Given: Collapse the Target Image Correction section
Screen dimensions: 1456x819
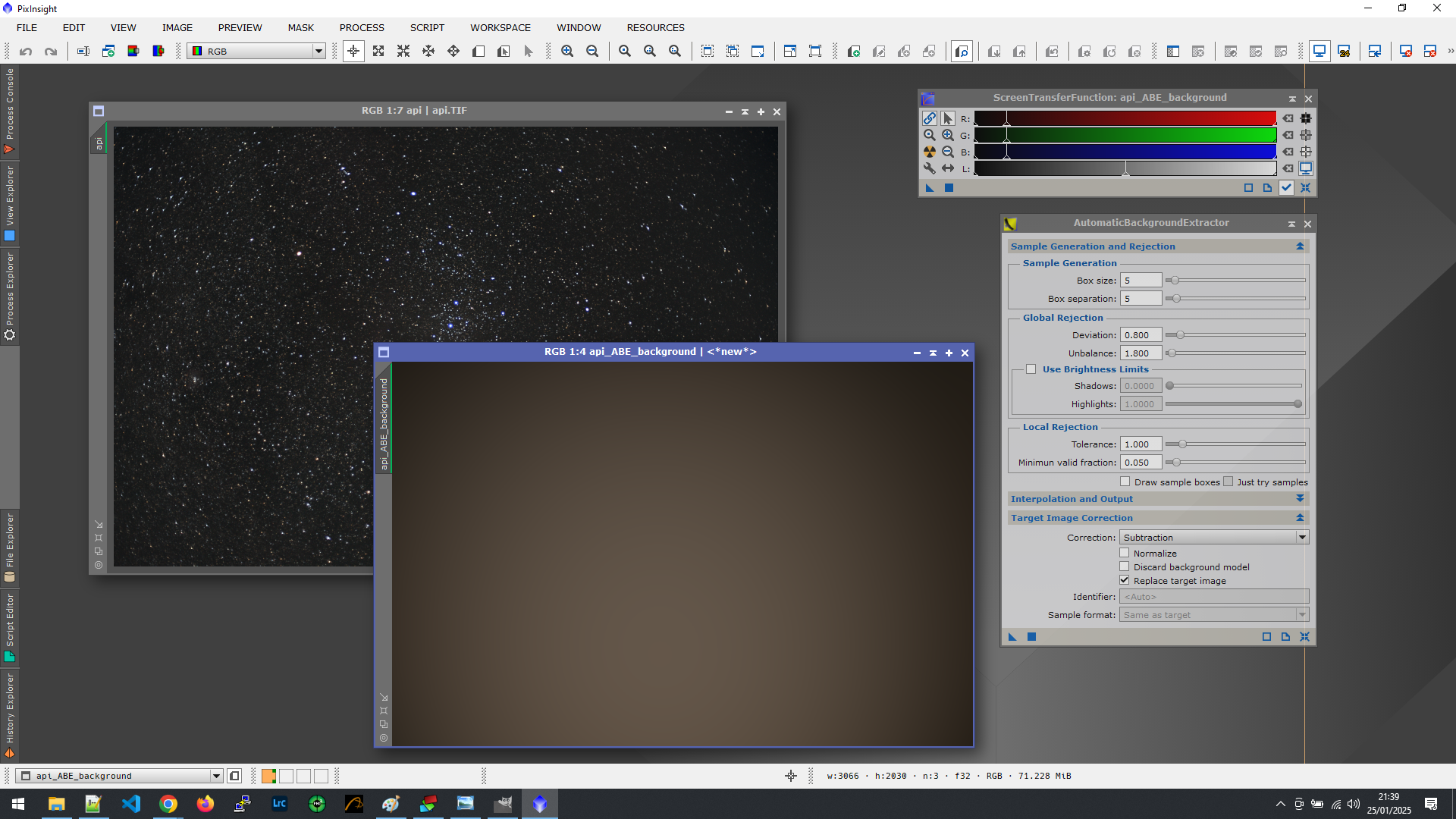Looking at the screenshot, I should coord(1300,518).
